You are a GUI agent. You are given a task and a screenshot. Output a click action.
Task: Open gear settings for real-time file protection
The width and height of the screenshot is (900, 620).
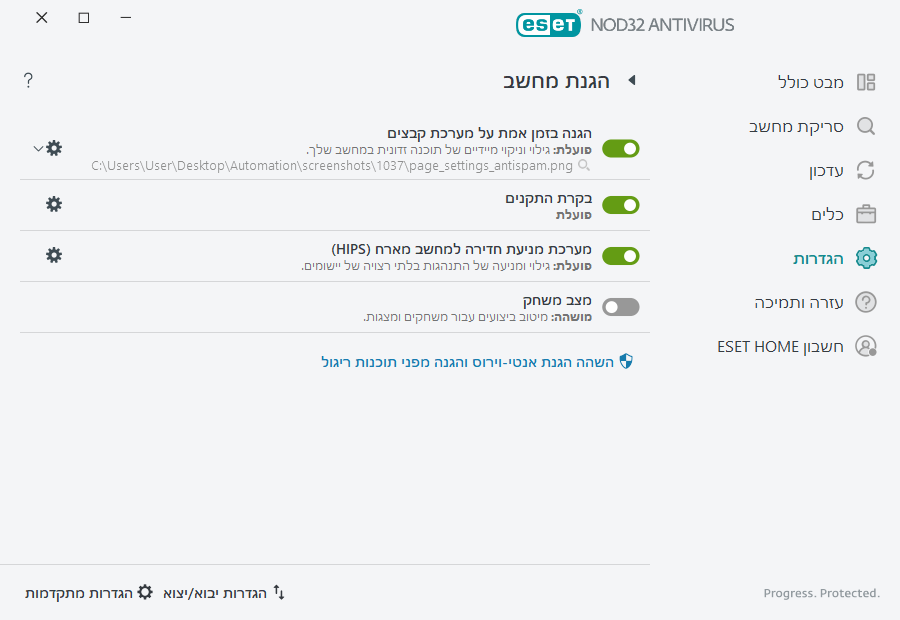pos(53,148)
